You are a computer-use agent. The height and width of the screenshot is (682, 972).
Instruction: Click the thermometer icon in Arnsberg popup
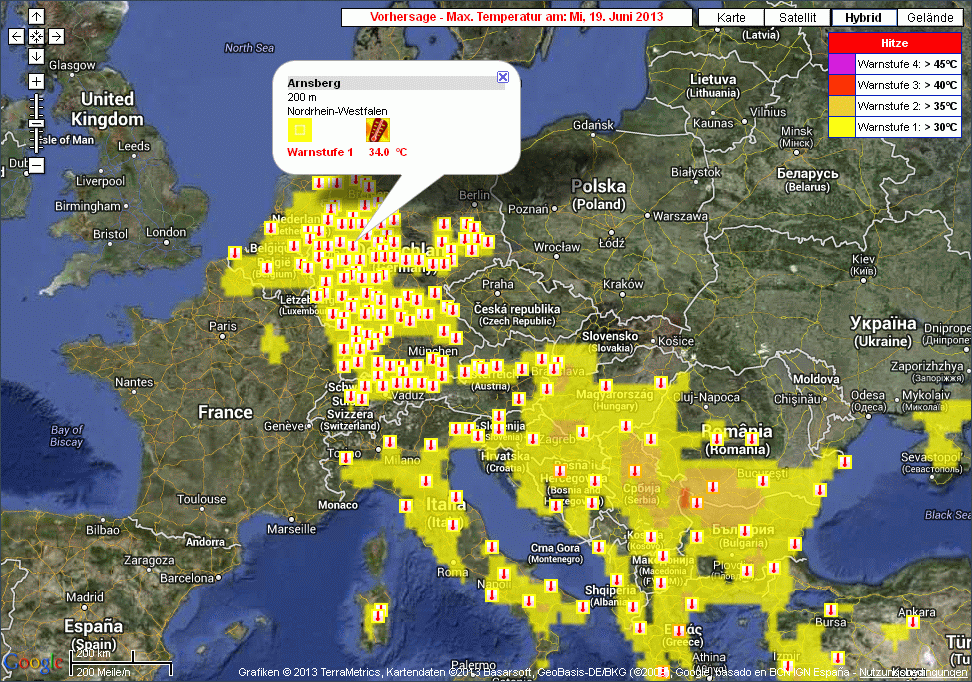[x=378, y=129]
